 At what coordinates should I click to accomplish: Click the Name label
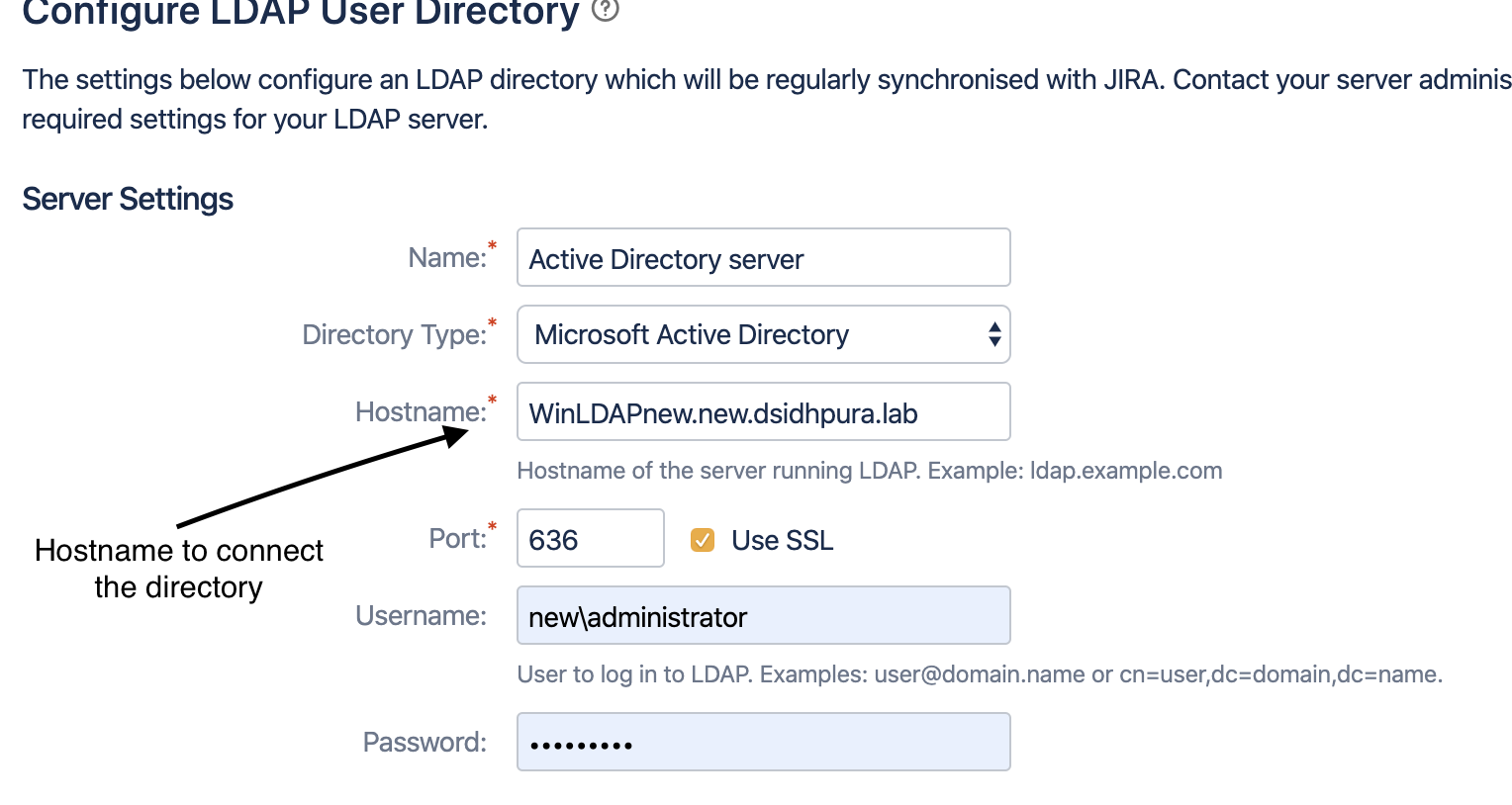coord(447,257)
